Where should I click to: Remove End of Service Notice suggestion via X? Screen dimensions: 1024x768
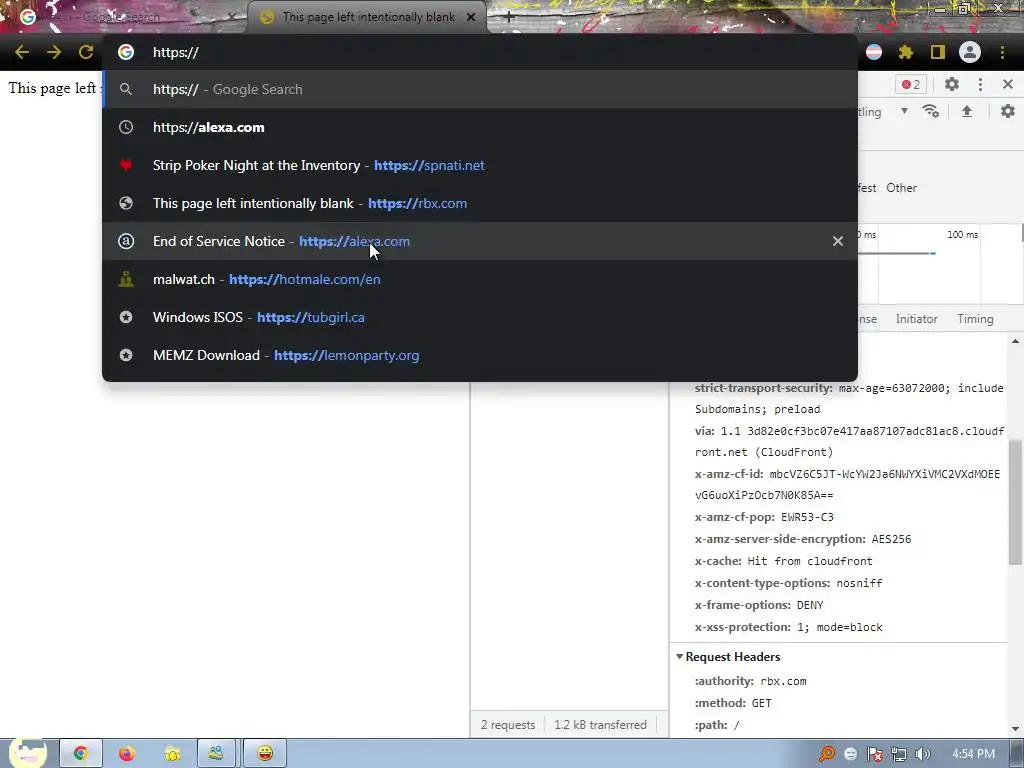(x=838, y=241)
